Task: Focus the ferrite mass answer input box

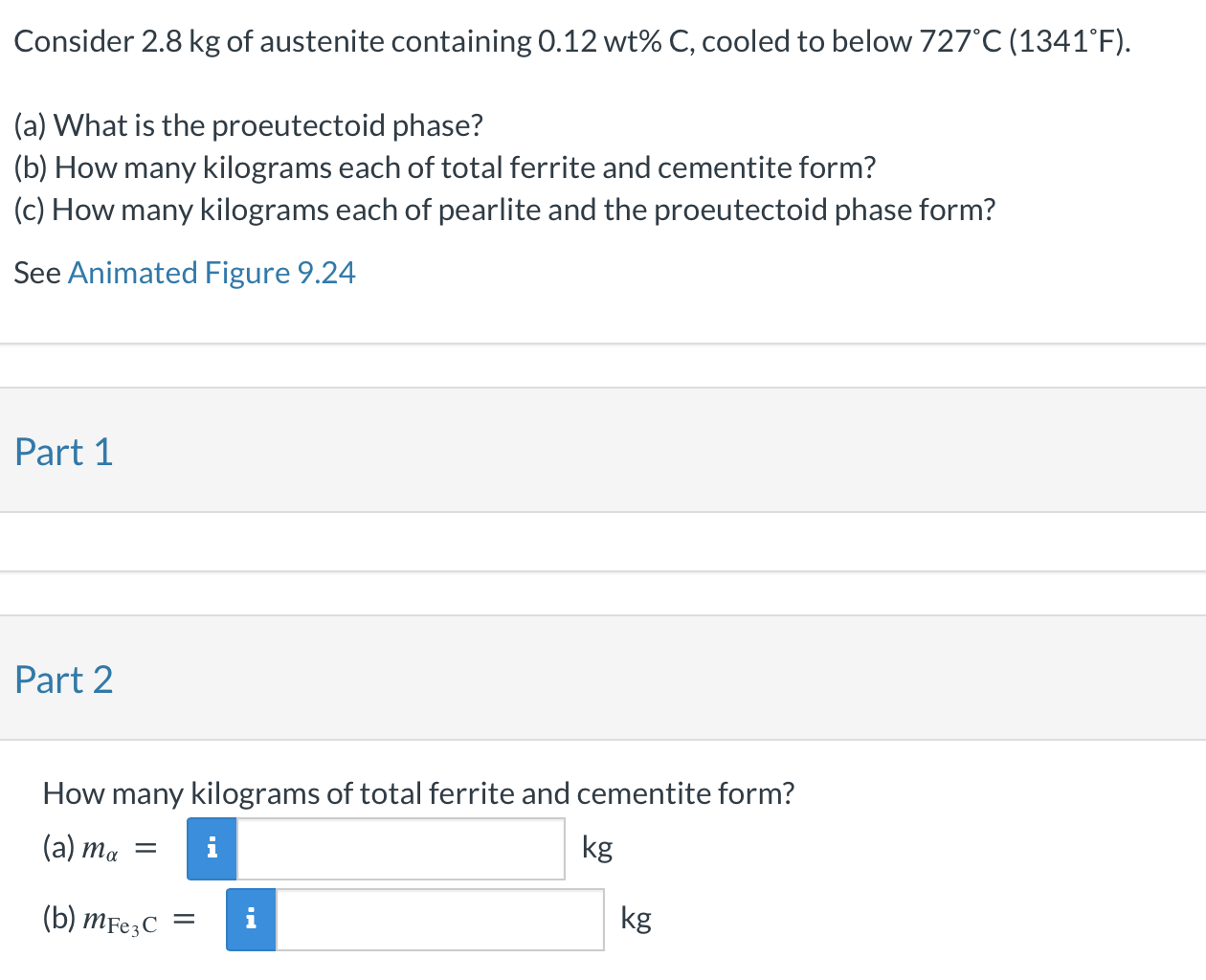Action: point(400,849)
